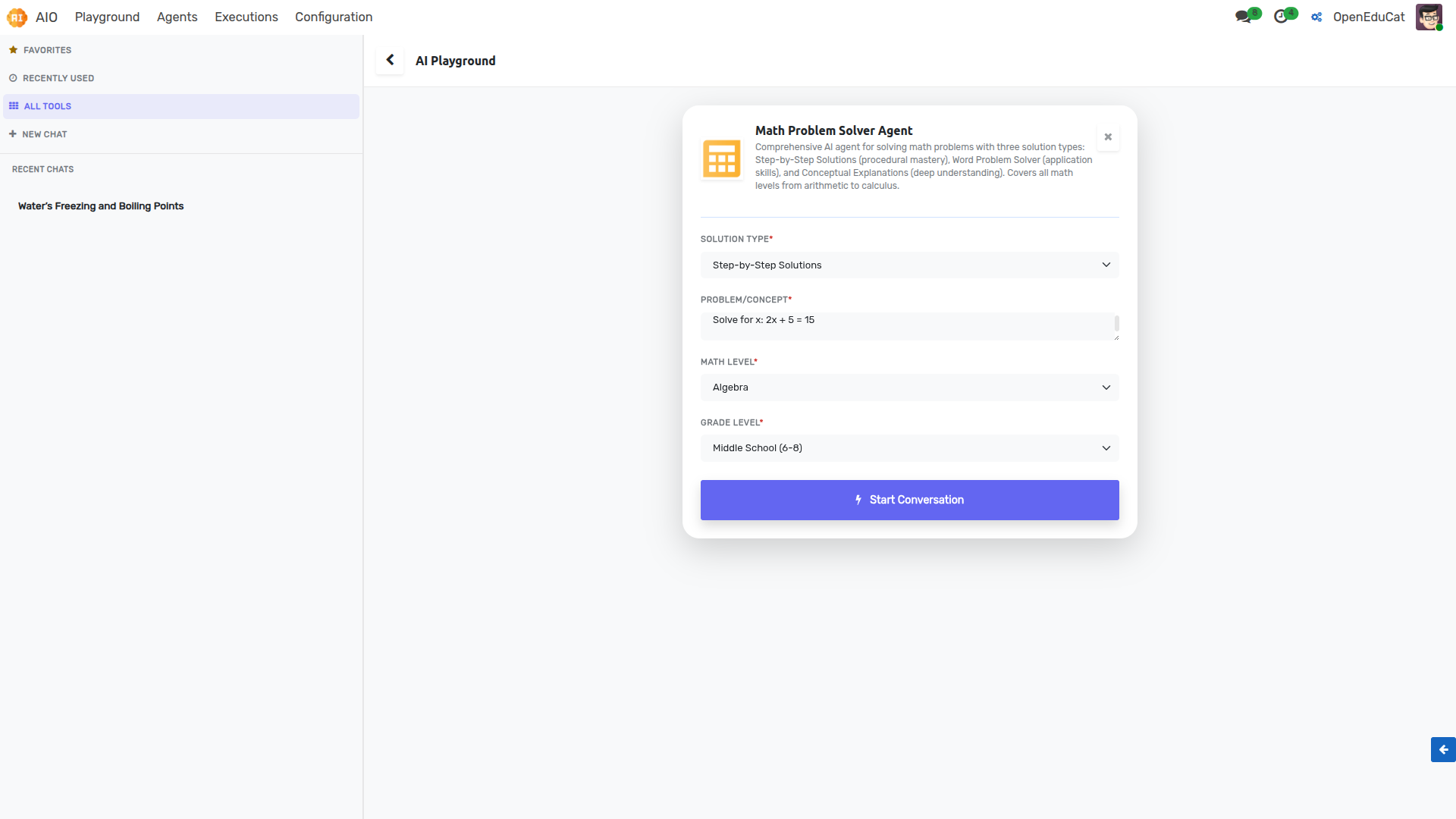
Task: Go back using the chevron arrow
Action: pos(390,60)
